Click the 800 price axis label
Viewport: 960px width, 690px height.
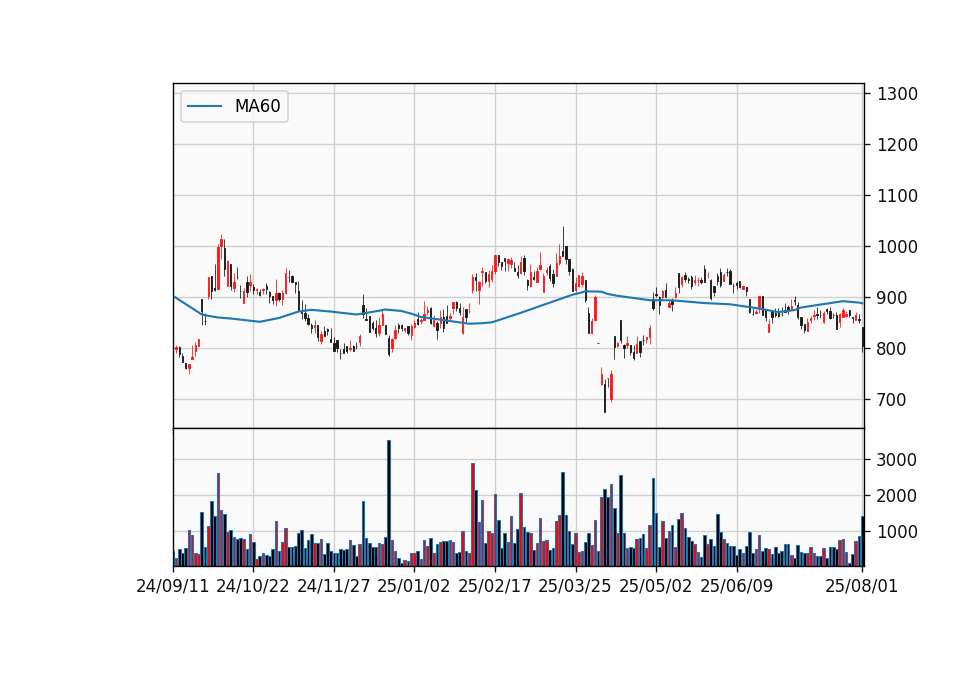(892, 348)
